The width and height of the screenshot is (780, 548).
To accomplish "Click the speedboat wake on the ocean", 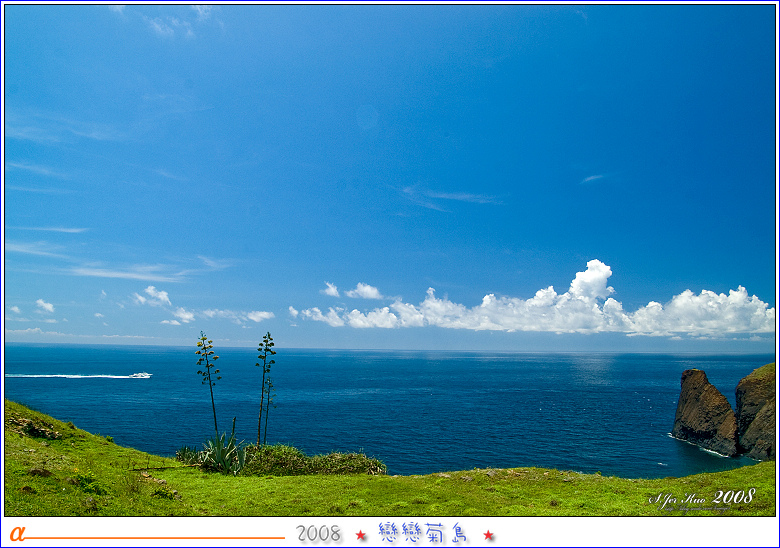I will coord(80,376).
